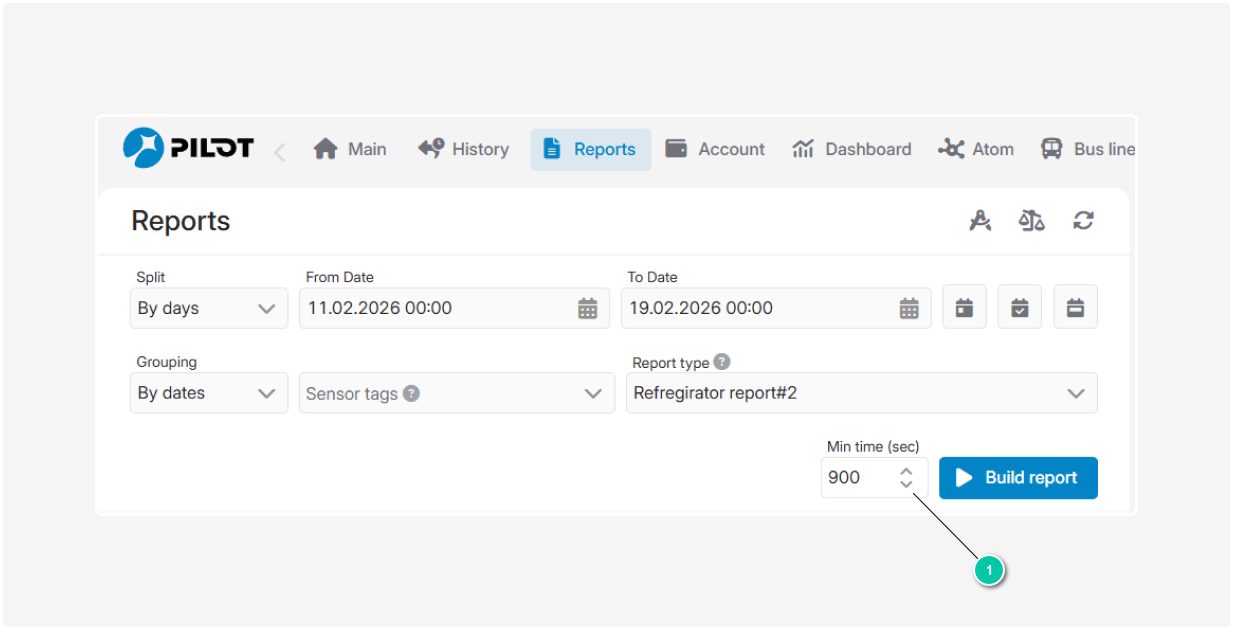1233x630 pixels.
Task: Click the Build report button
Action: coord(1018,478)
